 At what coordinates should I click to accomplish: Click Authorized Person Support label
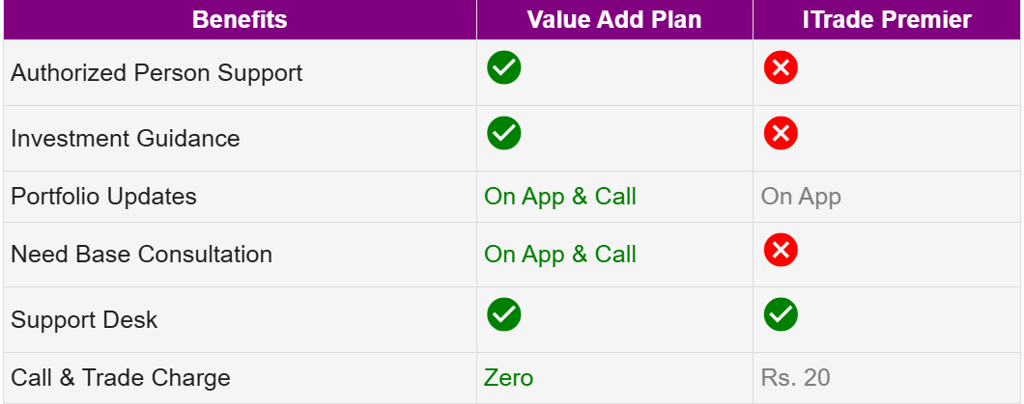tap(156, 73)
